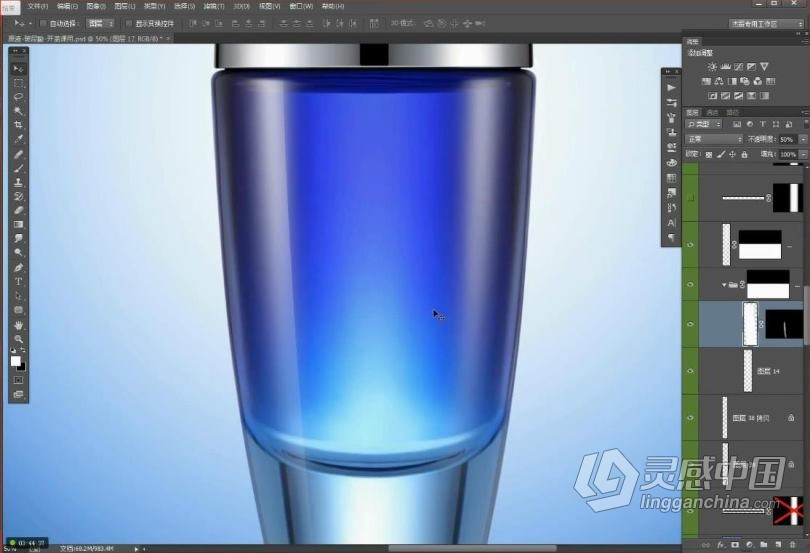Select the Clone Stamp tool
The width and height of the screenshot is (810, 553).
point(18,182)
